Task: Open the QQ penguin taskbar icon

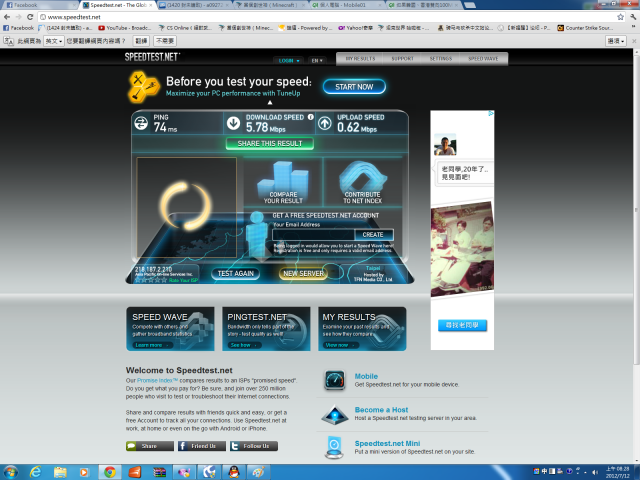Action: pos(233,472)
